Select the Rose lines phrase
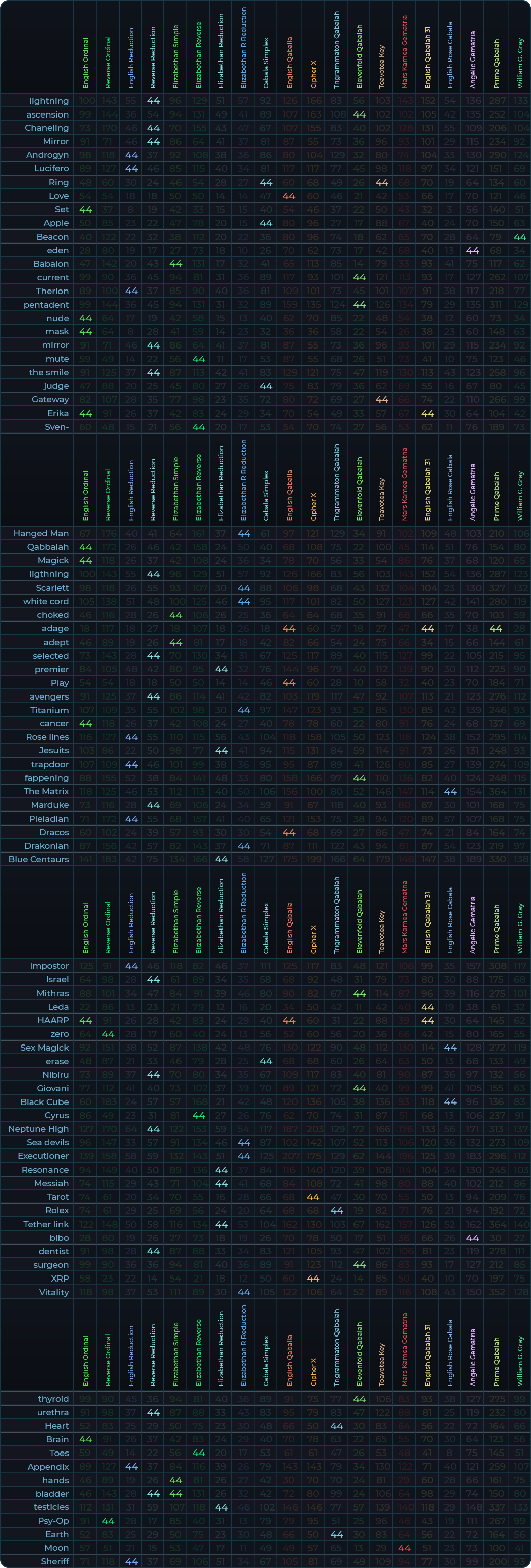531x1568 pixels. pos(47,737)
